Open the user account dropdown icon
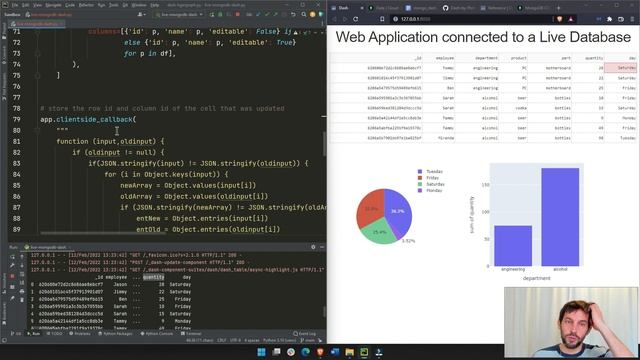 tap(141, 14)
